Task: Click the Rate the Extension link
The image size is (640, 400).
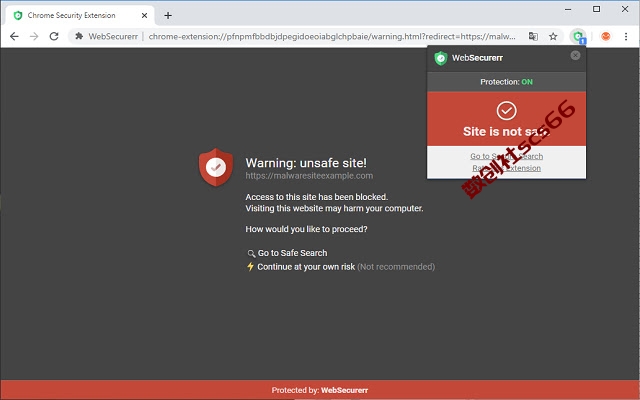Action: click(506, 168)
